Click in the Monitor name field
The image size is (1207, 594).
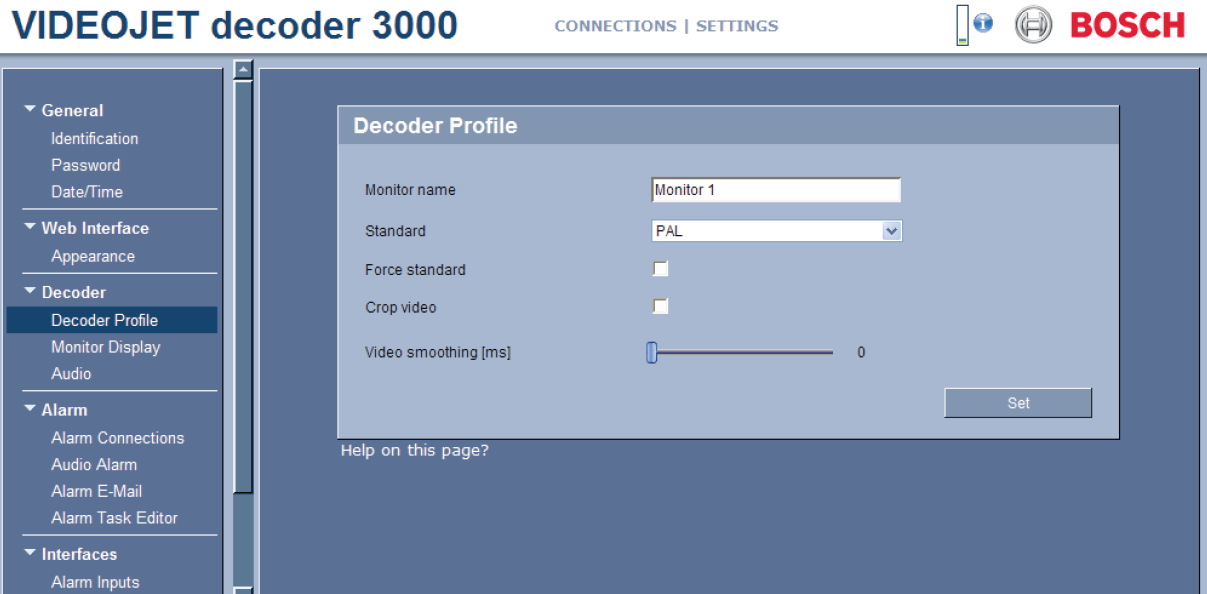tap(776, 190)
